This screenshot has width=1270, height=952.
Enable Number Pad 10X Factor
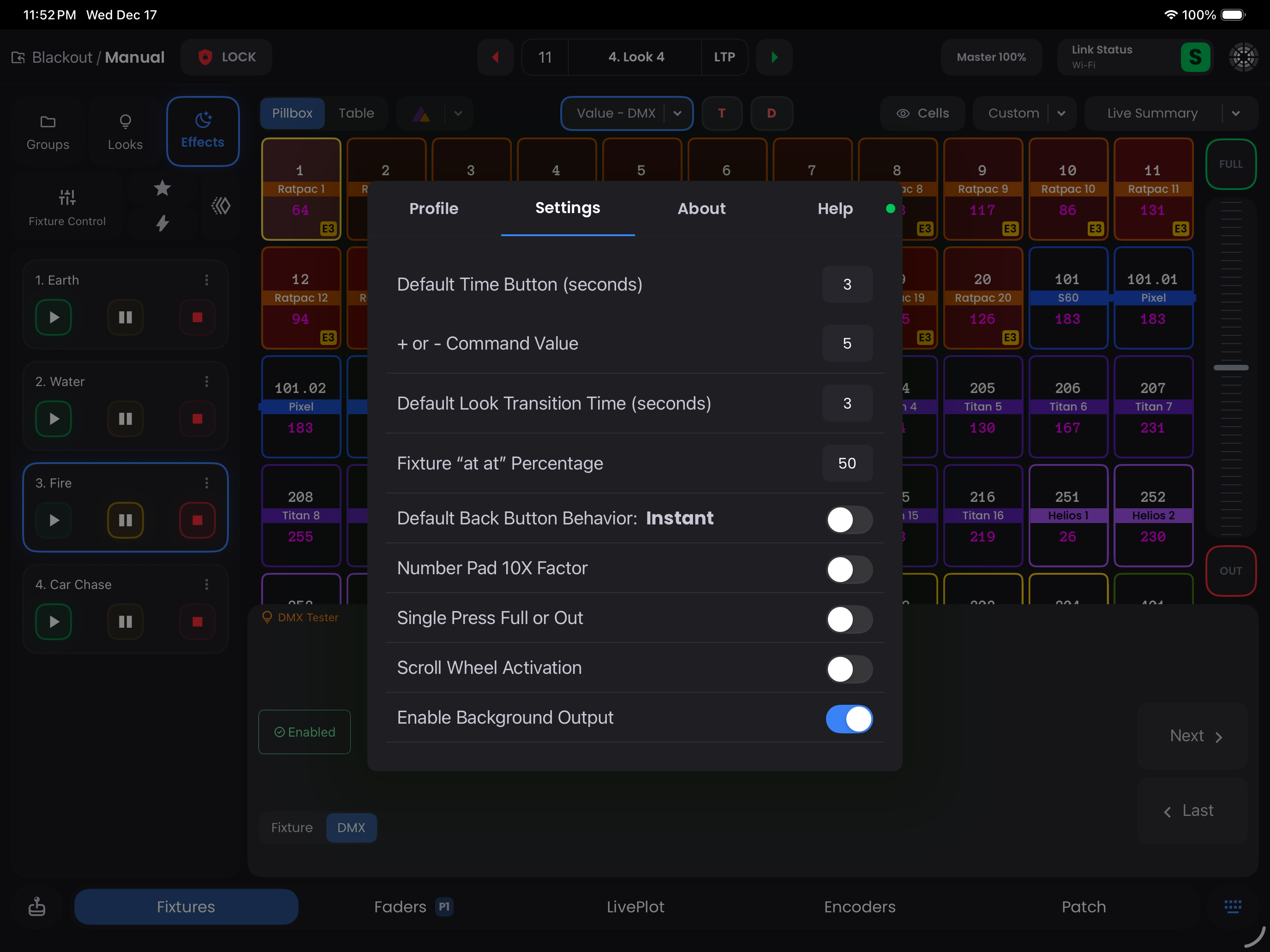(x=849, y=569)
